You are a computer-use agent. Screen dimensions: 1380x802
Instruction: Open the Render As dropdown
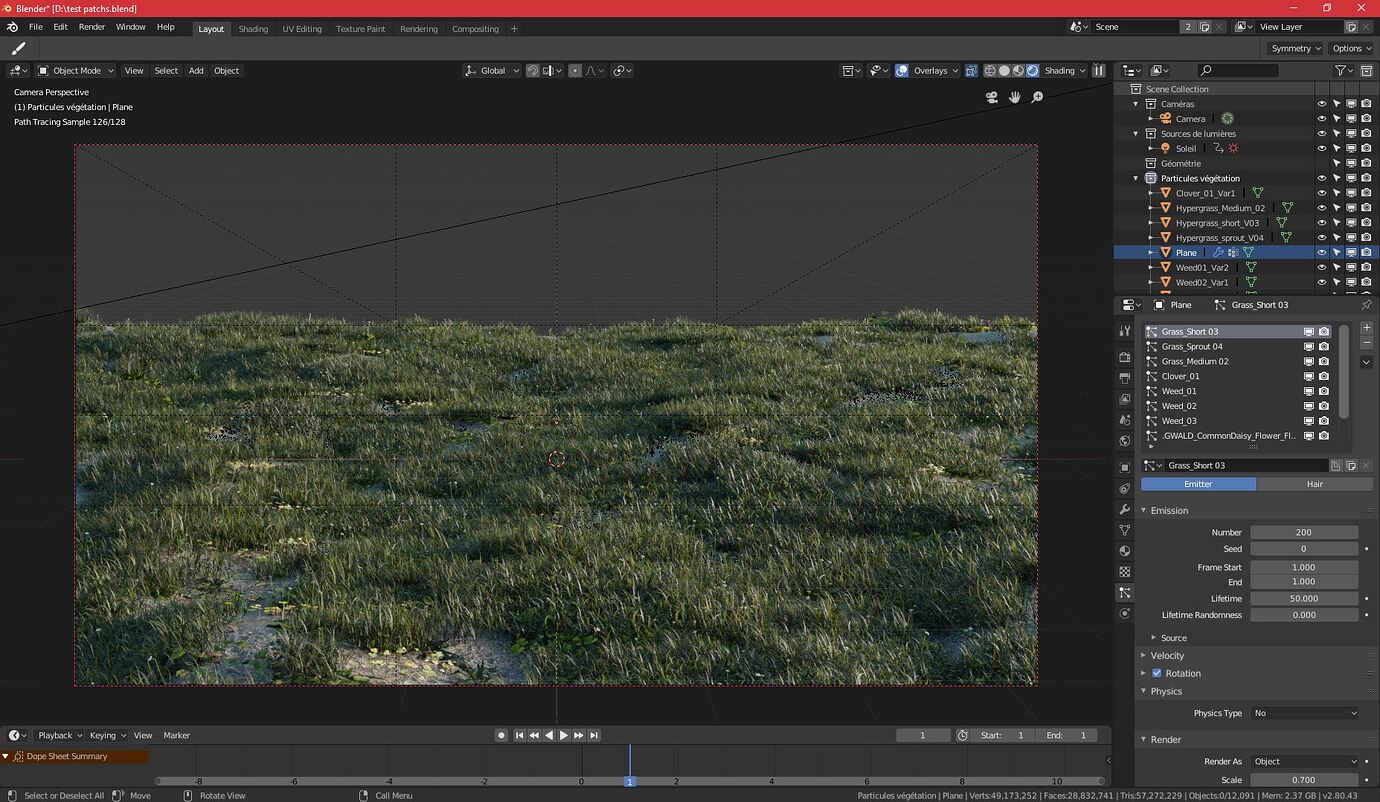tap(1305, 761)
